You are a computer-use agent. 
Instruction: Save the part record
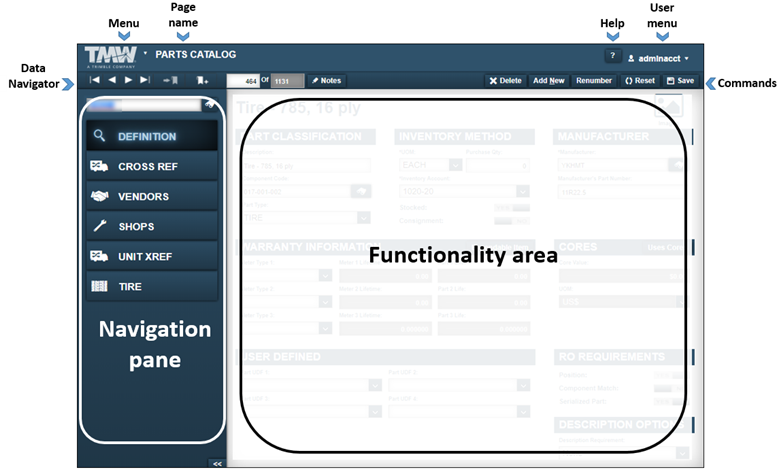pos(680,80)
